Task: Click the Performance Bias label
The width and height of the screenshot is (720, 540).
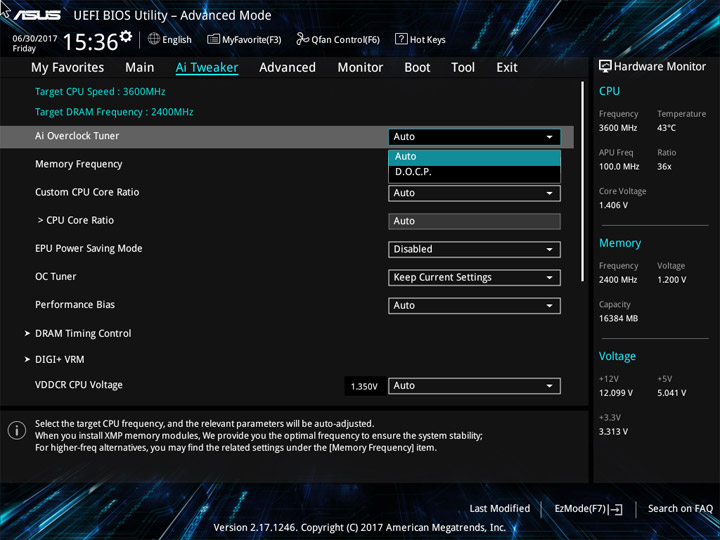Action: point(75,304)
